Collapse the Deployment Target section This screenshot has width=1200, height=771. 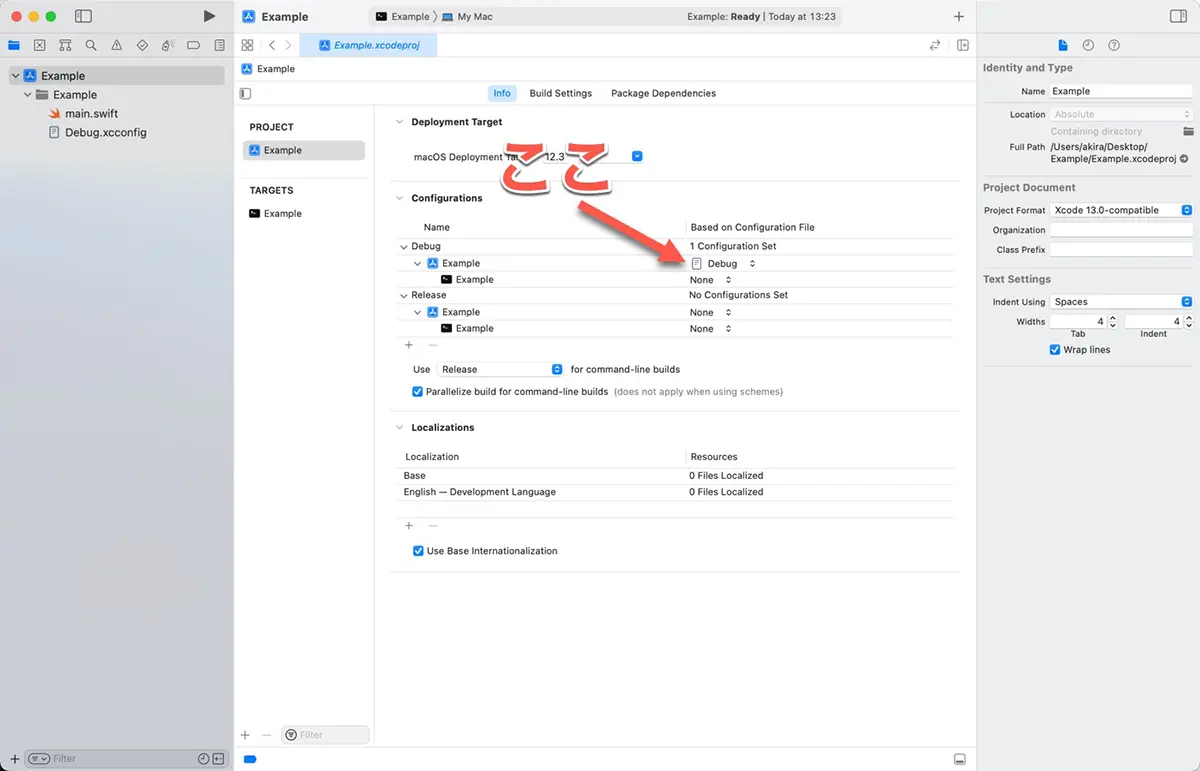[x=398, y=122]
